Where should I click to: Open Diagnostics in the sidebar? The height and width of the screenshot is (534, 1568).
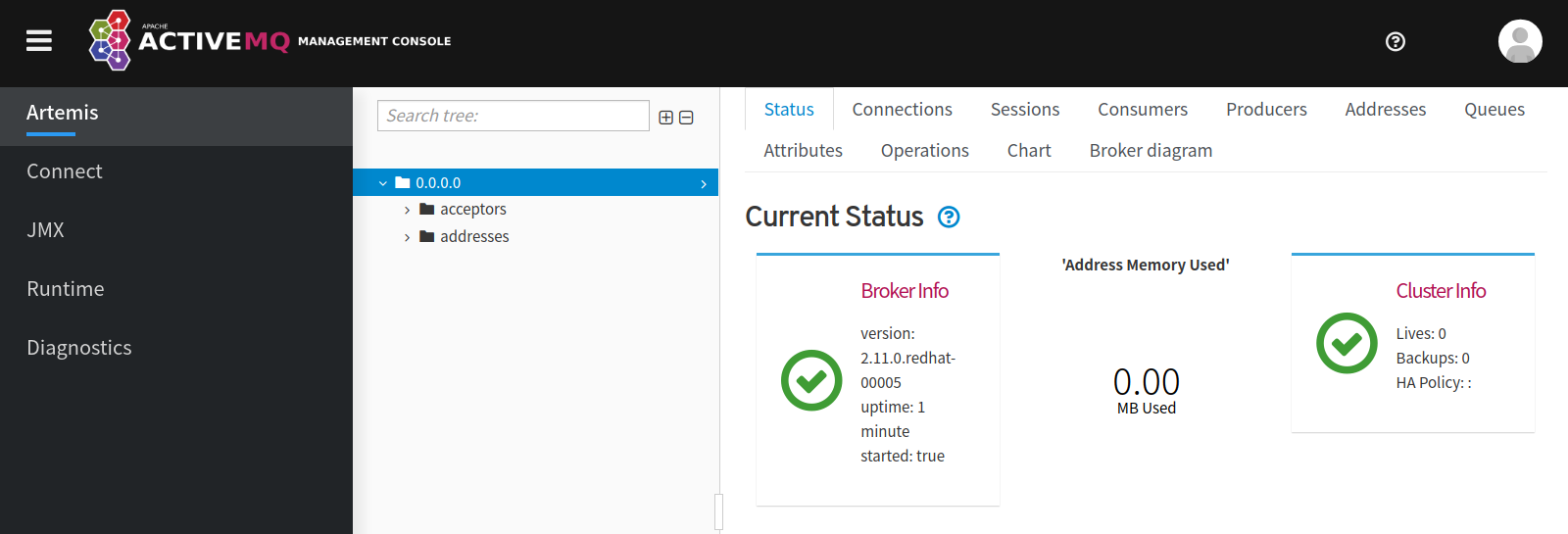[176, 348]
